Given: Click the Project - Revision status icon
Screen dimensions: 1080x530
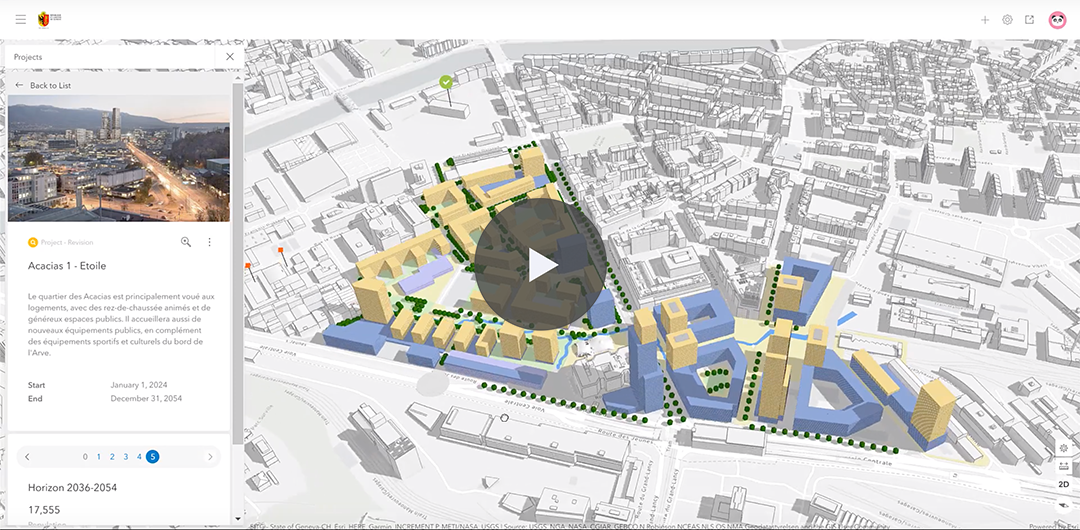Looking at the screenshot, I should (x=32, y=243).
